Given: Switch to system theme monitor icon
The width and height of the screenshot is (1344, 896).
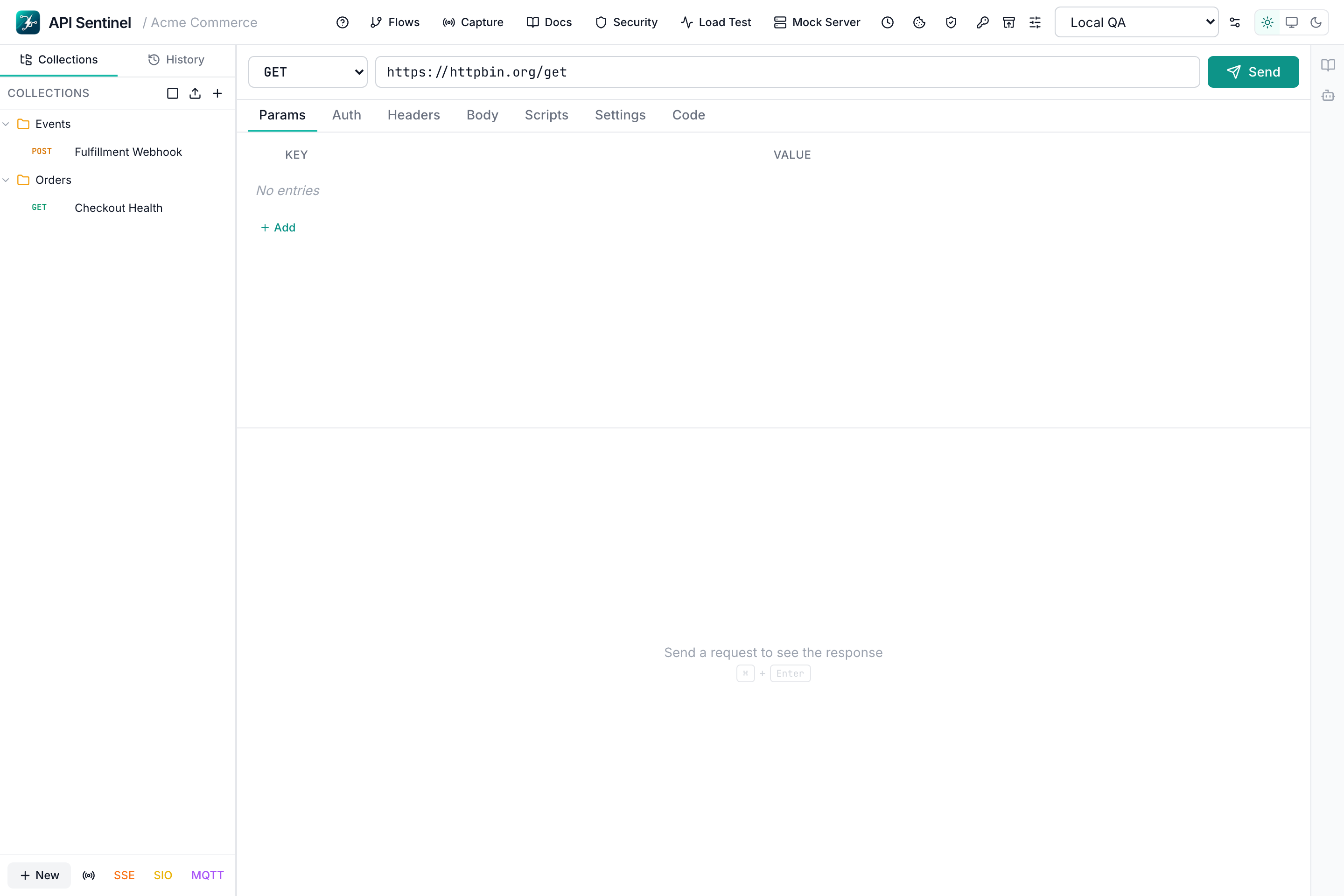Looking at the screenshot, I should click(1291, 22).
